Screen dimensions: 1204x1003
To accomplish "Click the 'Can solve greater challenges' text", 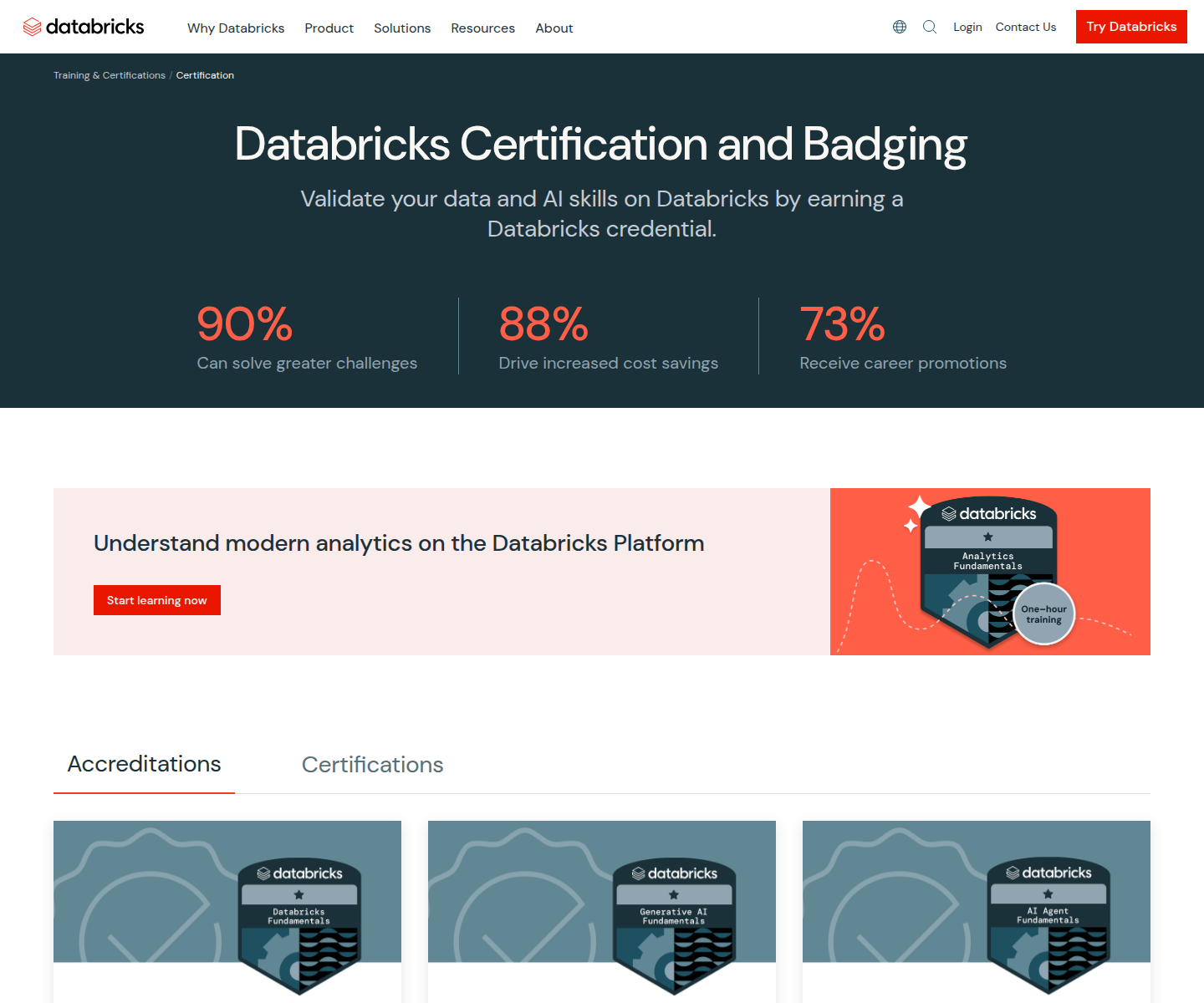I will click(307, 364).
